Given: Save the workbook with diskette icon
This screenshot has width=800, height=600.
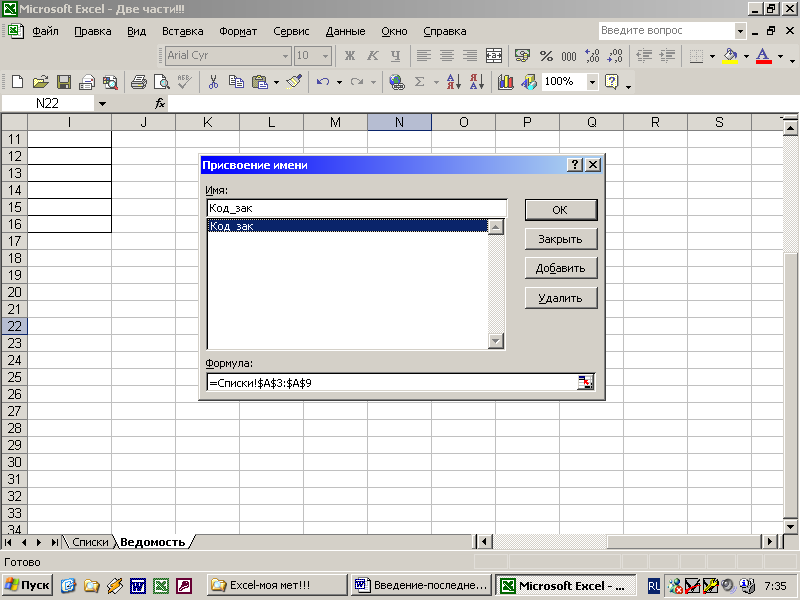Looking at the screenshot, I should point(64,82).
